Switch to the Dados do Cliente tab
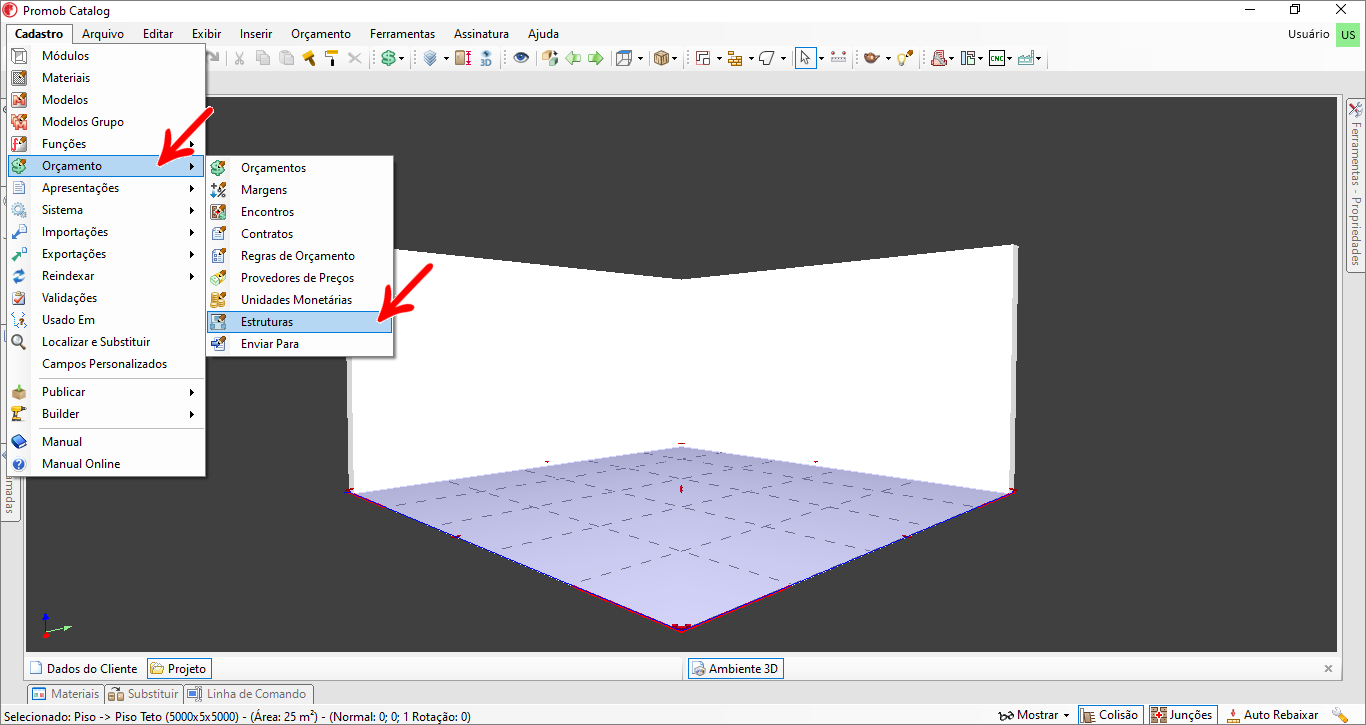Image resolution: width=1366 pixels, height=725 pixels. (x=84, y=668)
